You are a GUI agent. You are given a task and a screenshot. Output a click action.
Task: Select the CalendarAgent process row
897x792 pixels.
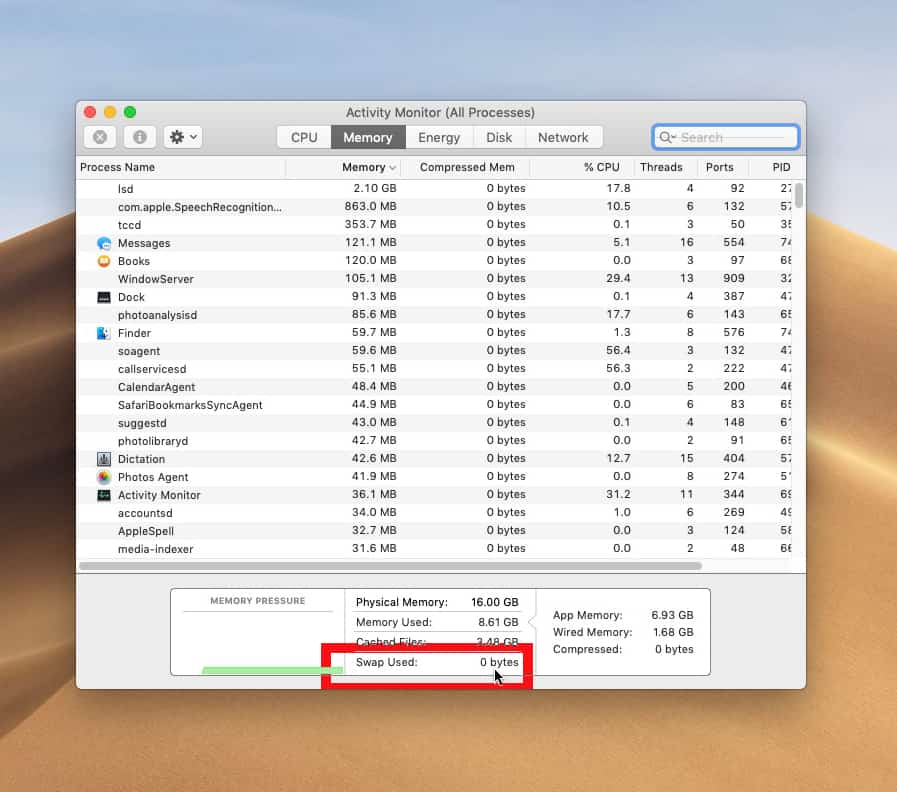pos(435,387)
